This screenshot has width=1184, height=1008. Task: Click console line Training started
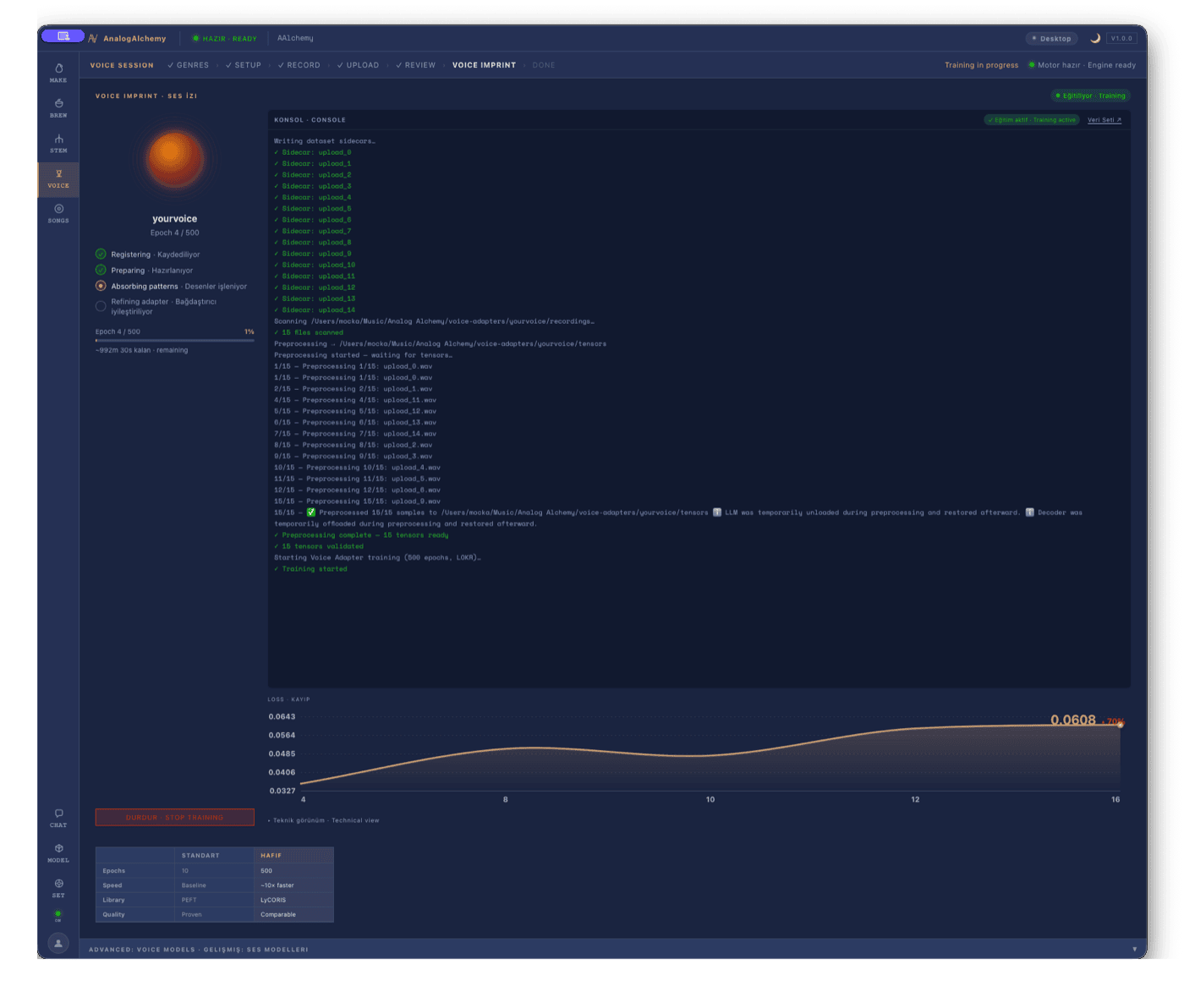tap(310, 569)
